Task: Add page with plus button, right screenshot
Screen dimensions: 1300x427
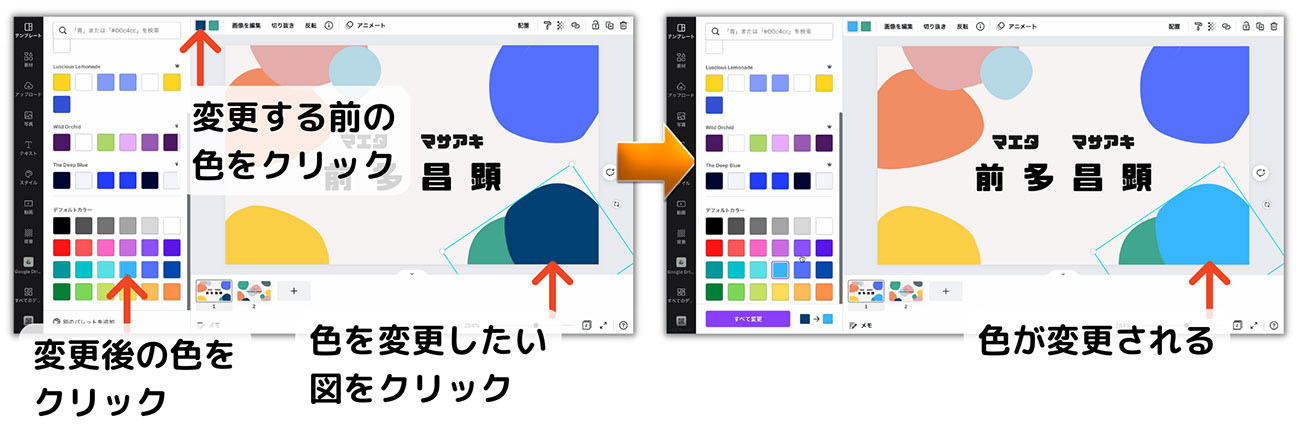Action: coord(945,291)
